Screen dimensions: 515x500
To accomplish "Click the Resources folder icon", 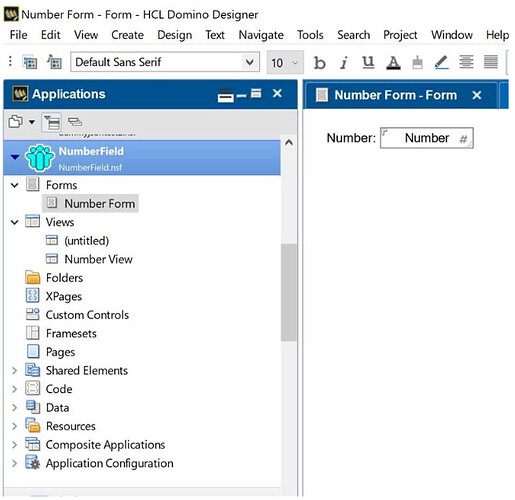I will 33,425.
